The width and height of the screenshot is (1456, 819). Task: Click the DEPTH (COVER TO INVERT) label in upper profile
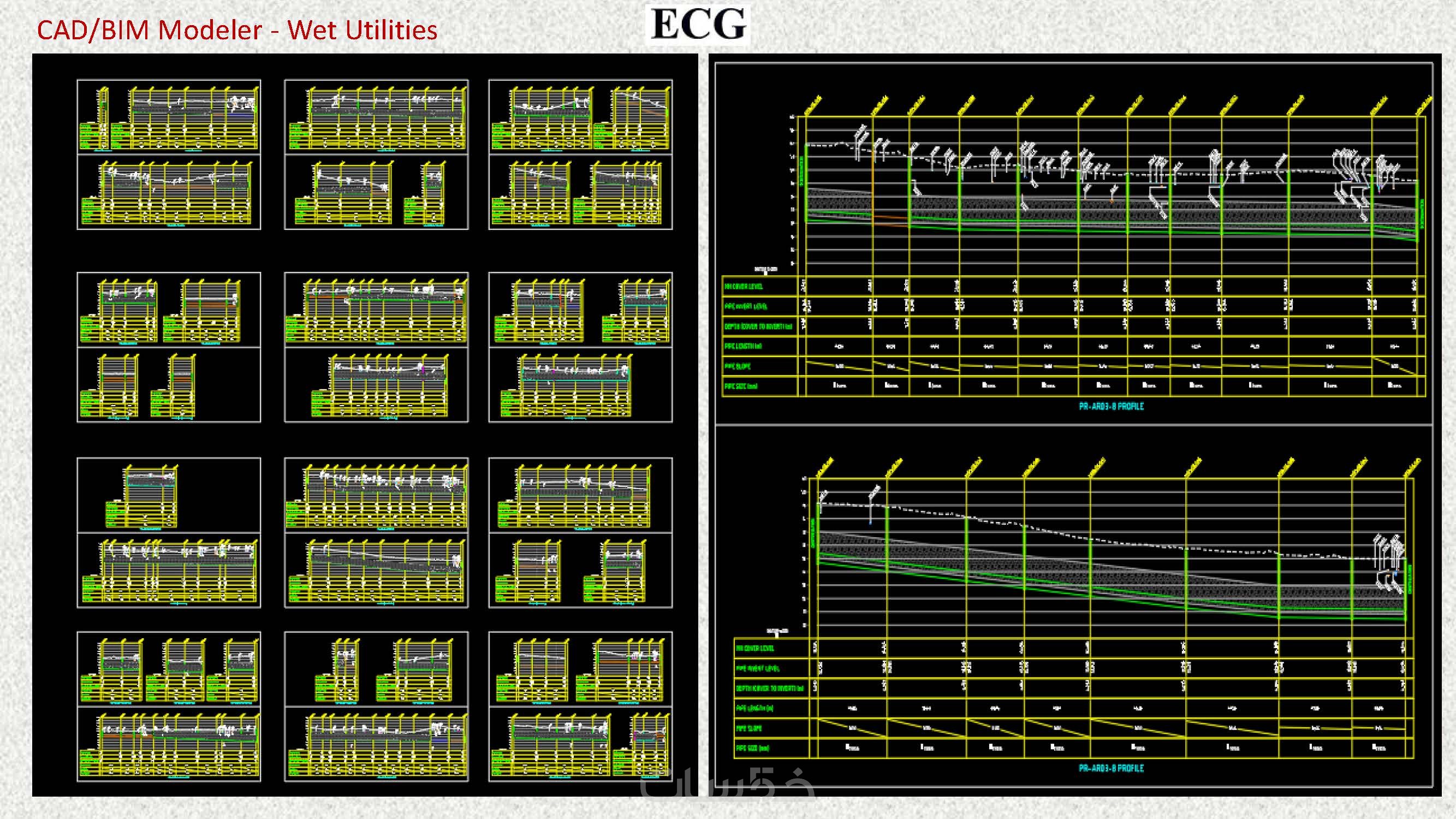[x=758, y=327]
